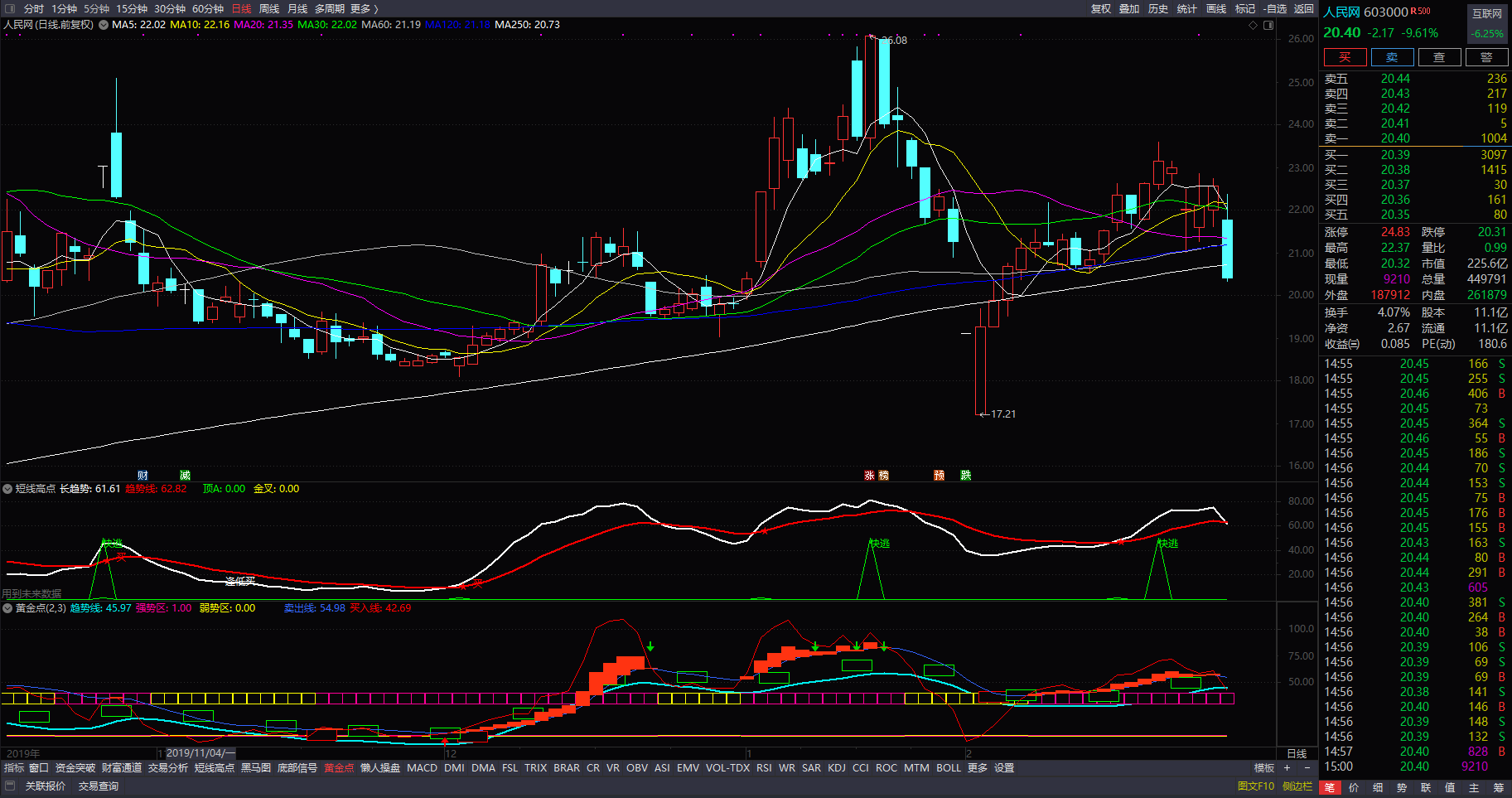The image size is (1512, 798).
Task: Click the diamond marker icon above the chart
Action: coord(1254,25)
